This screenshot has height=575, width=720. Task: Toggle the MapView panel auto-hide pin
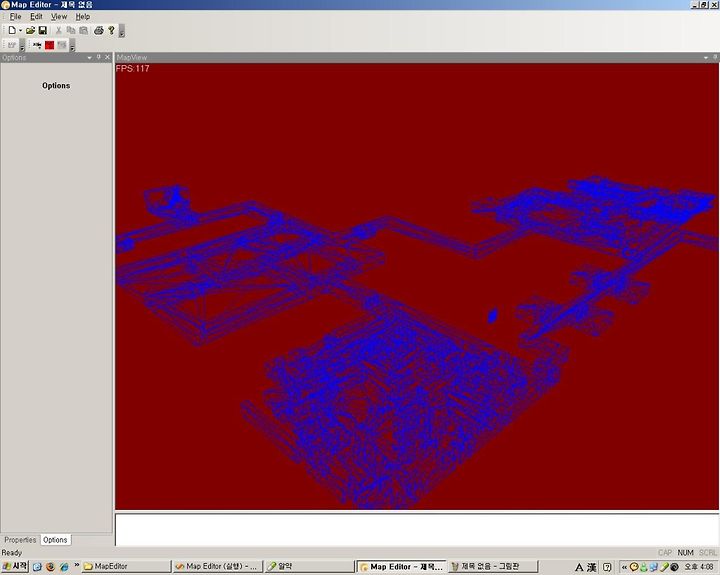click(x=715, y=57)
